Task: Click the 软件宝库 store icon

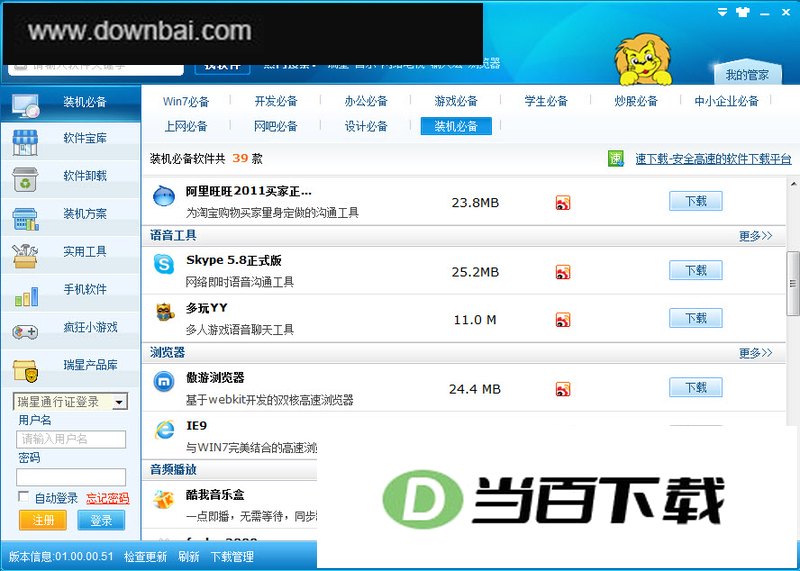Action: [x=25, y=142]
